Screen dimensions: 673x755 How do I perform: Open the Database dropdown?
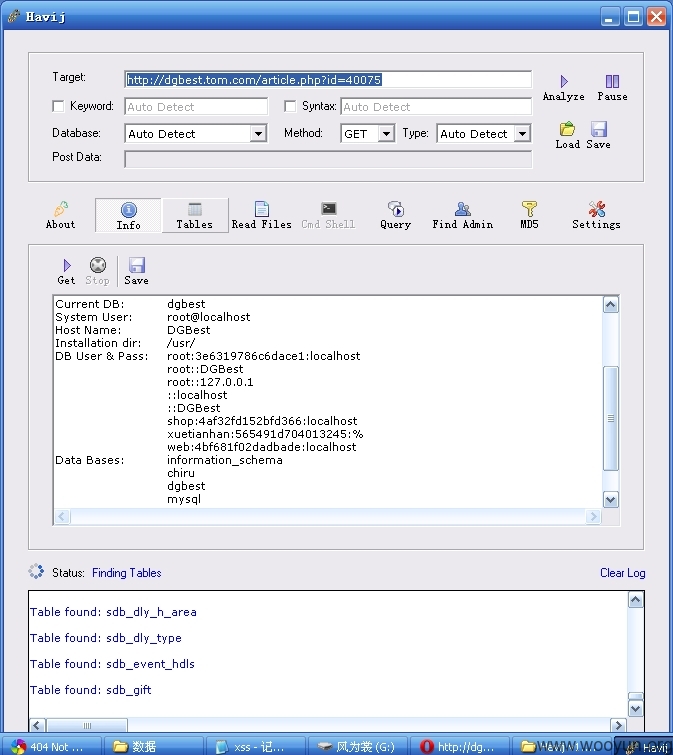[x=259, y=133]
